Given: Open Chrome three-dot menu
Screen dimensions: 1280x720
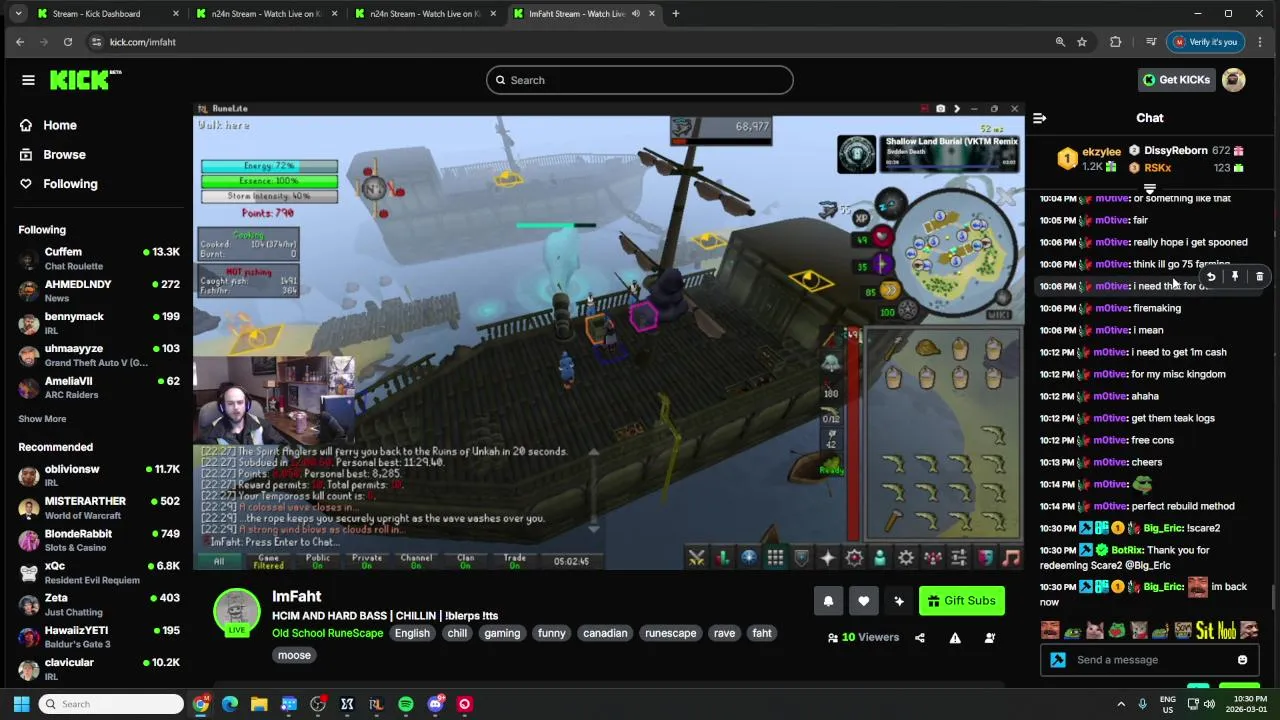Looking at the screenshot, I should (x=1260, y=42).
